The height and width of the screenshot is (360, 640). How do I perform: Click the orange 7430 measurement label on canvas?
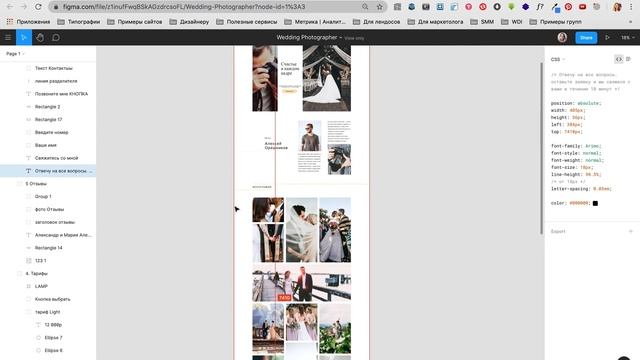[284, 298]
